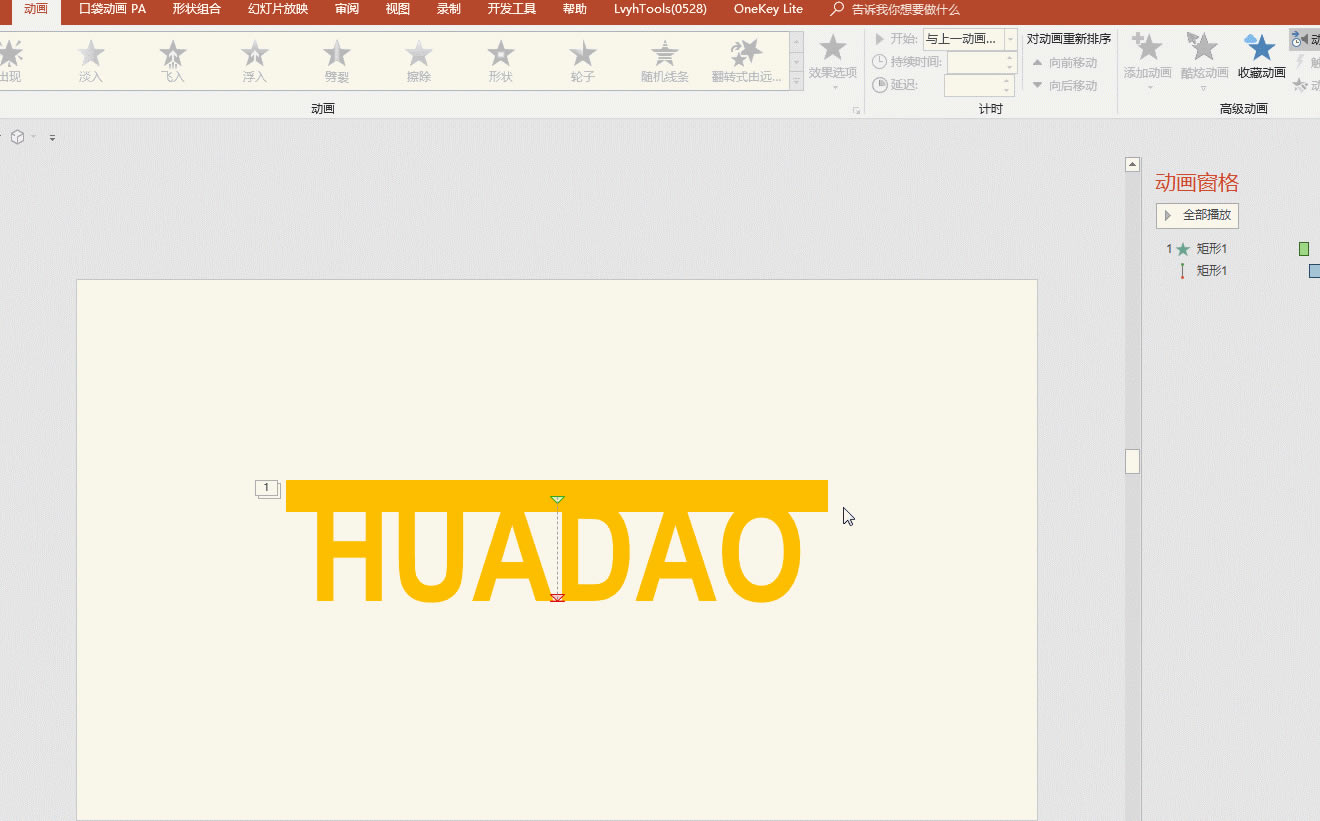1320x821 pixels.
Task: Open the quick access toolbar customize arrow
Action: pos(52,138)
